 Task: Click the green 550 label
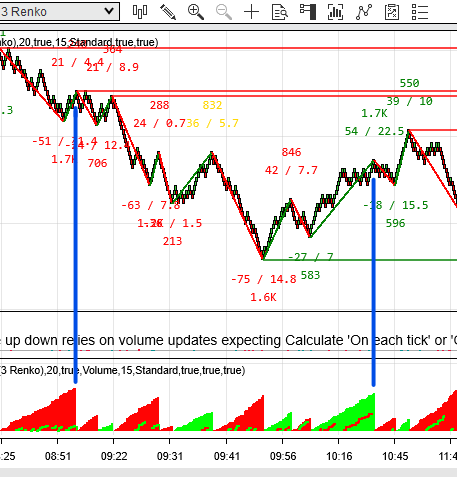click(410, 83)
